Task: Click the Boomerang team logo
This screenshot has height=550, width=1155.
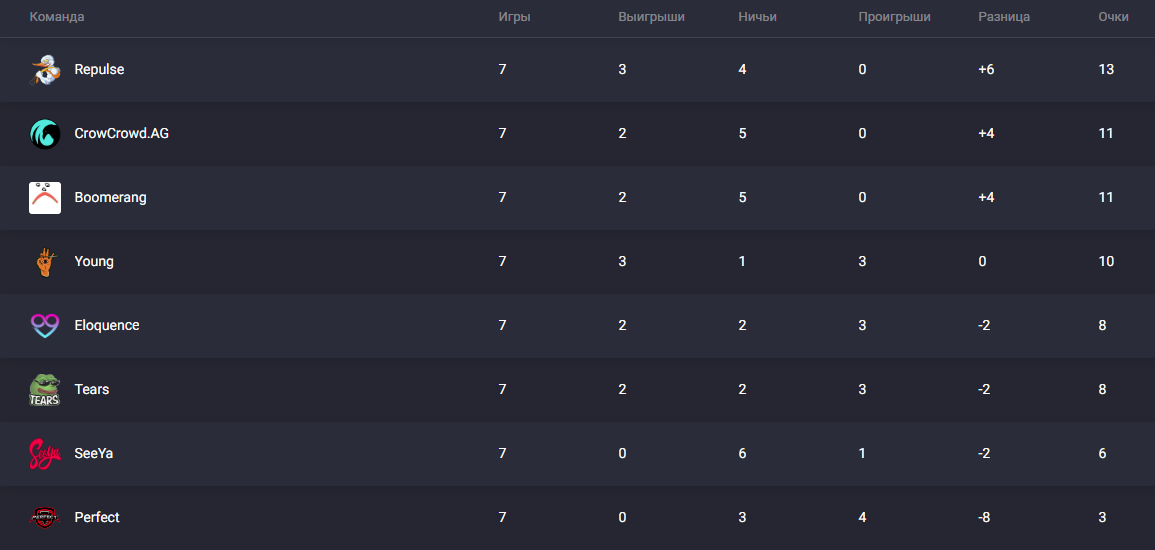Action: [45, 198]
